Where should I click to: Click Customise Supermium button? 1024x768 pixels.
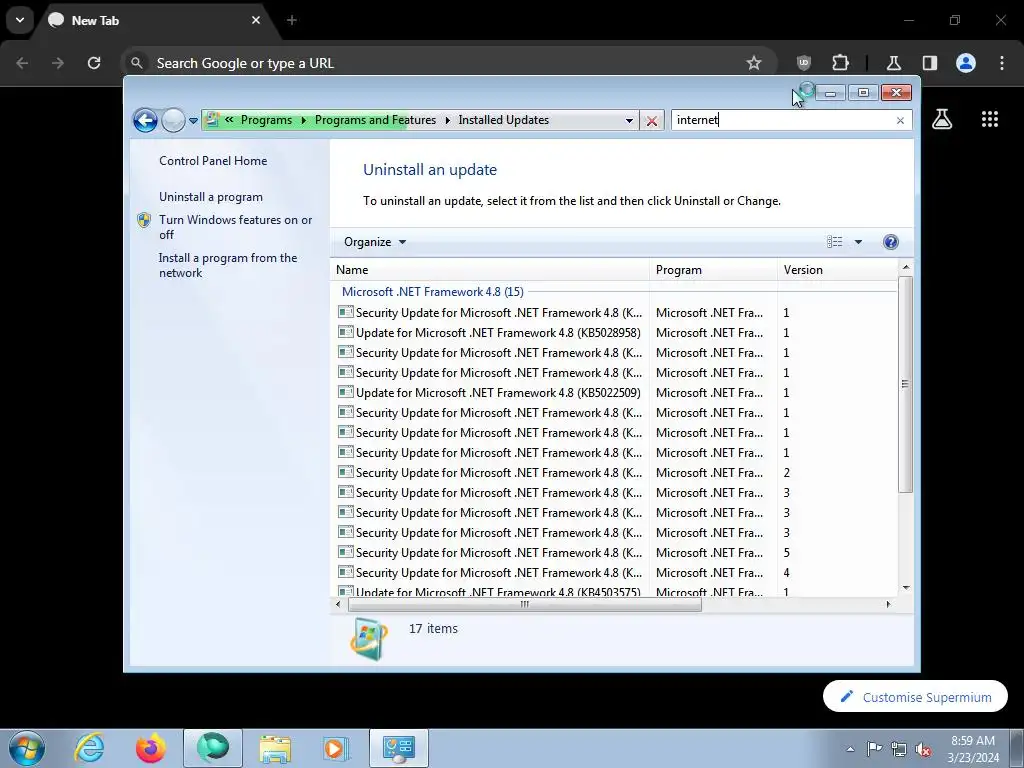tap(915, 697)
